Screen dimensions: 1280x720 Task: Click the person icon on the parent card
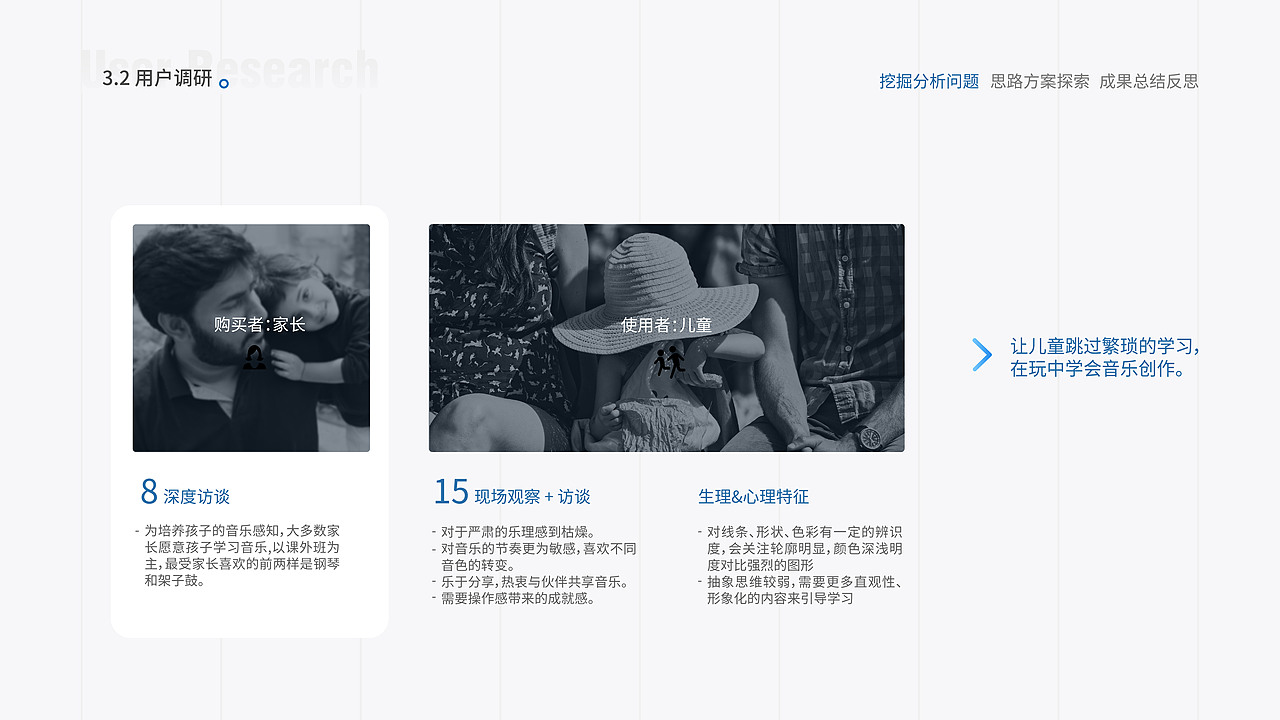tap(255, 356)
